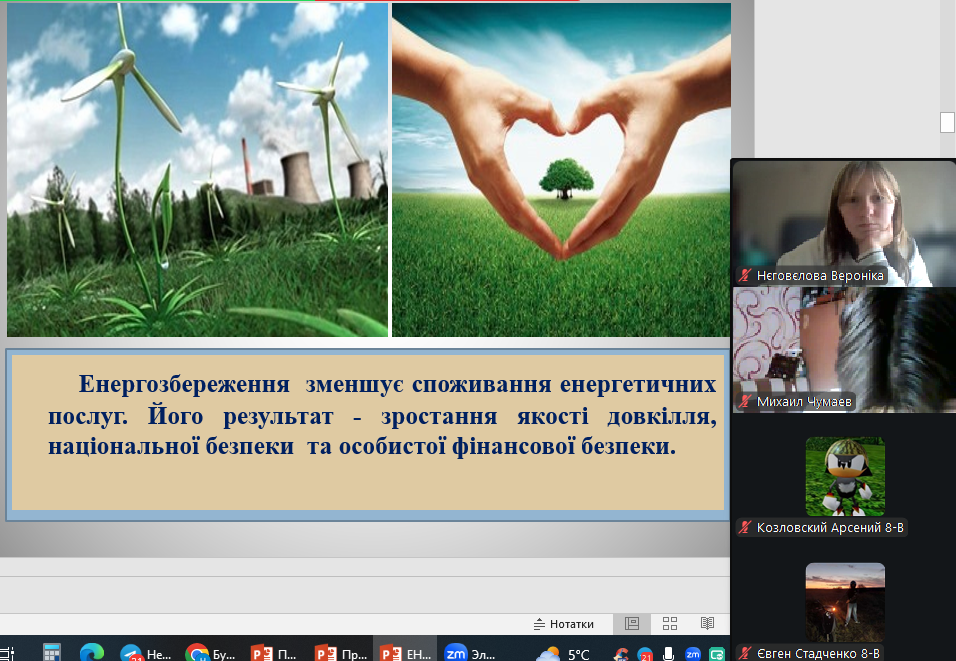Click Євген Стадченко's profile picture
Viewport: 956px width, 661px height.
tap(845, 602)
